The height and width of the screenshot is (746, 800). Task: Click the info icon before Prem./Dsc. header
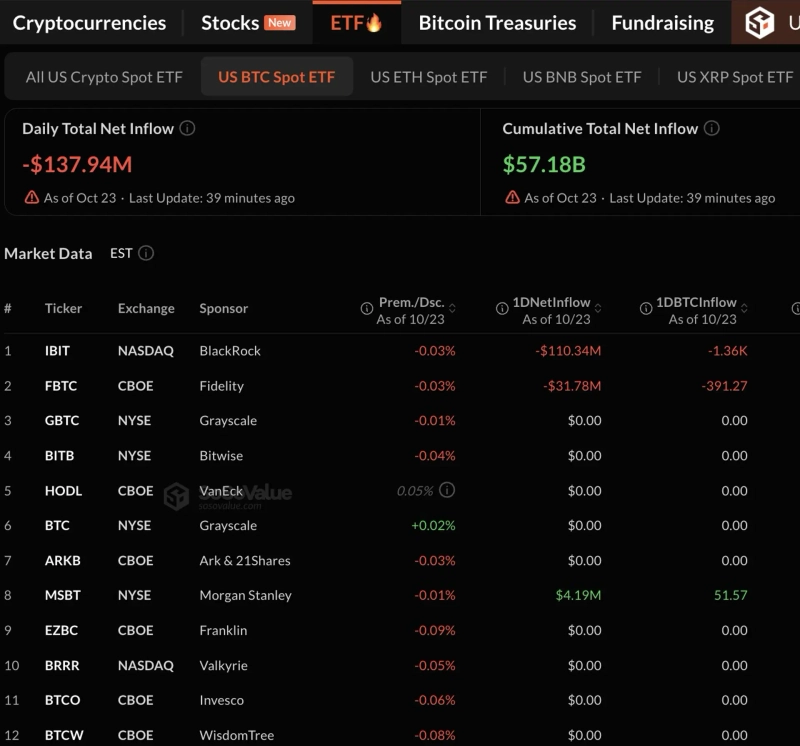click(x=367, y=308)
